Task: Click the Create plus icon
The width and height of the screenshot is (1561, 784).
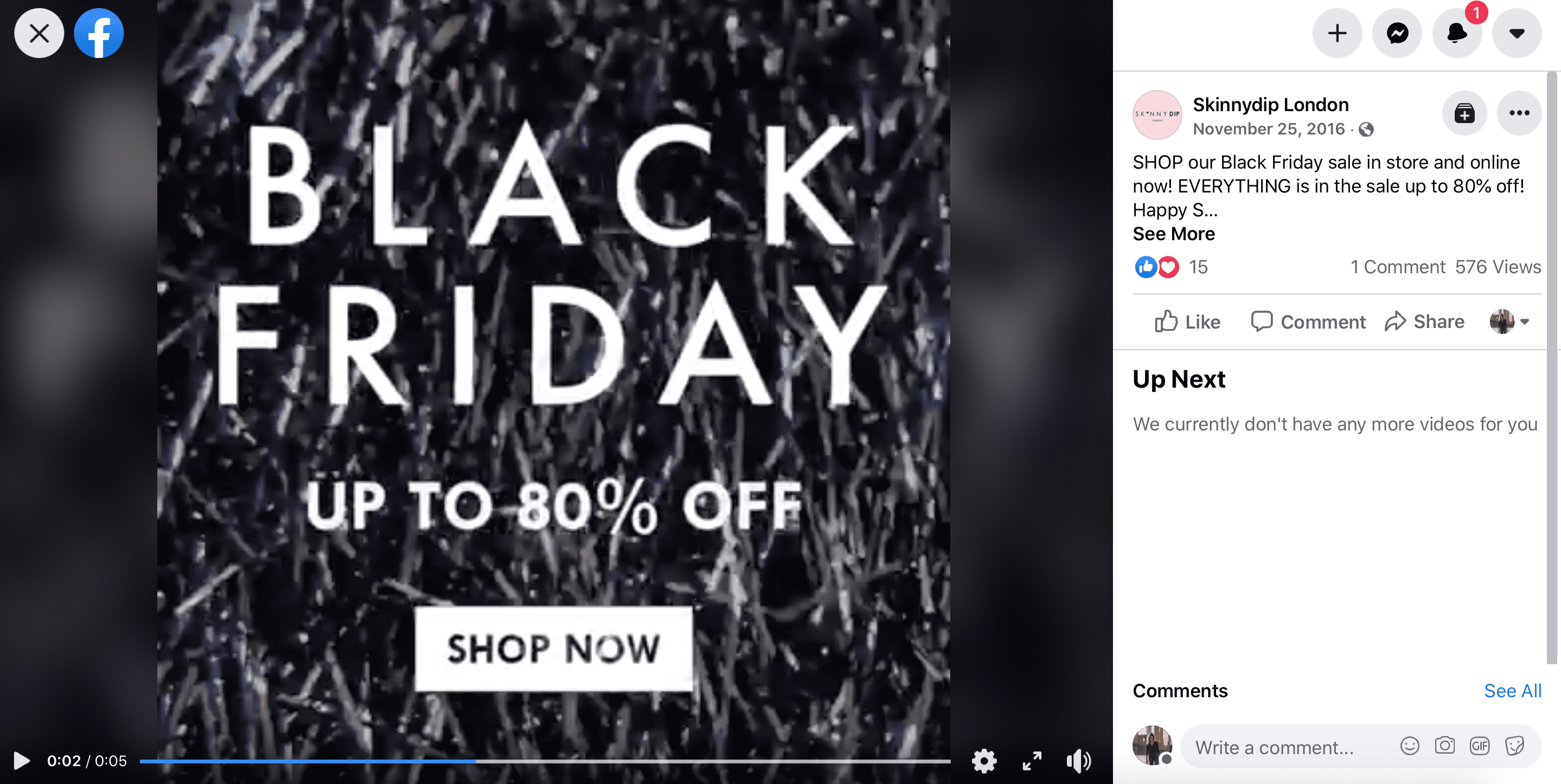Action: (1338, 33)
